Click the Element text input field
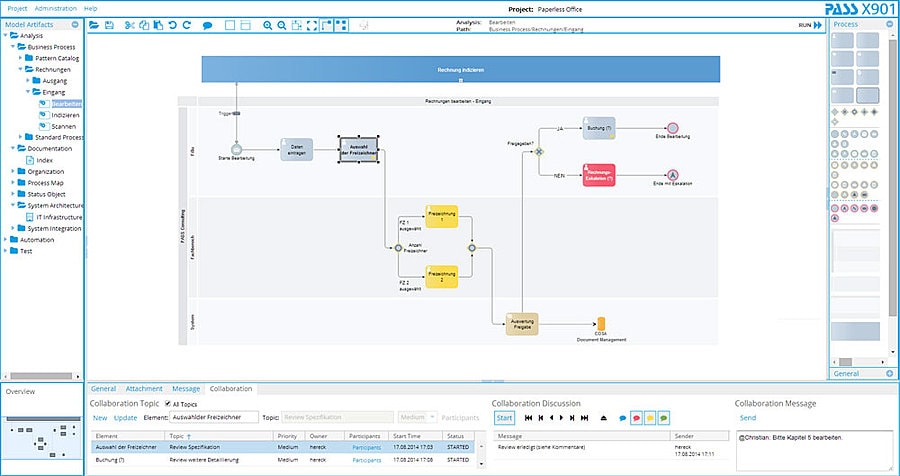The width and height of the screenshot is (900, 476). coord(214,417)
